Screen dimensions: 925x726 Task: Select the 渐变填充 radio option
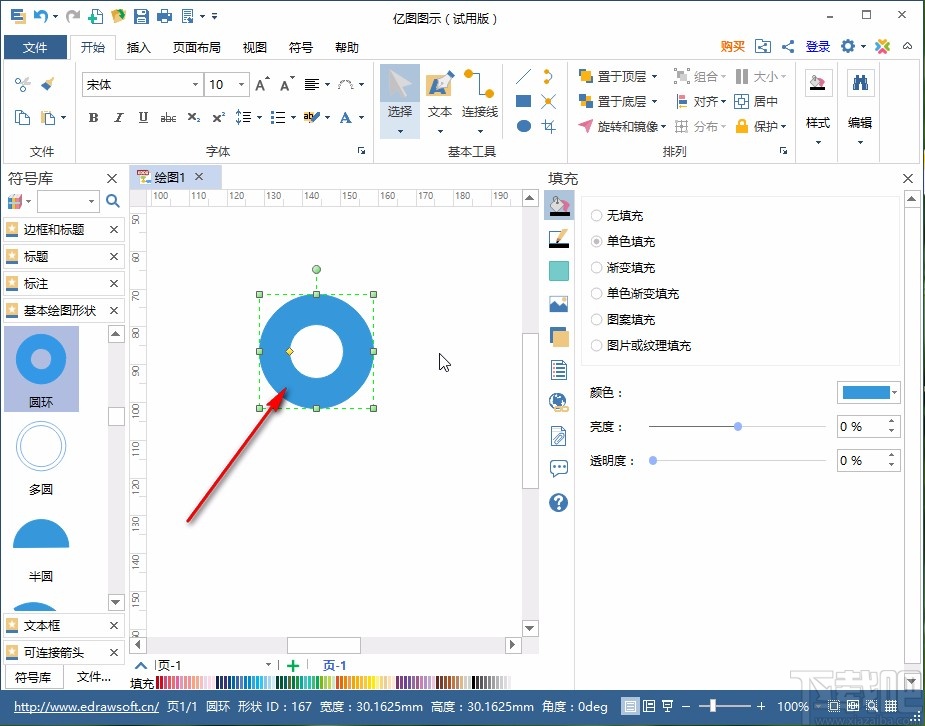coord(596,267)
